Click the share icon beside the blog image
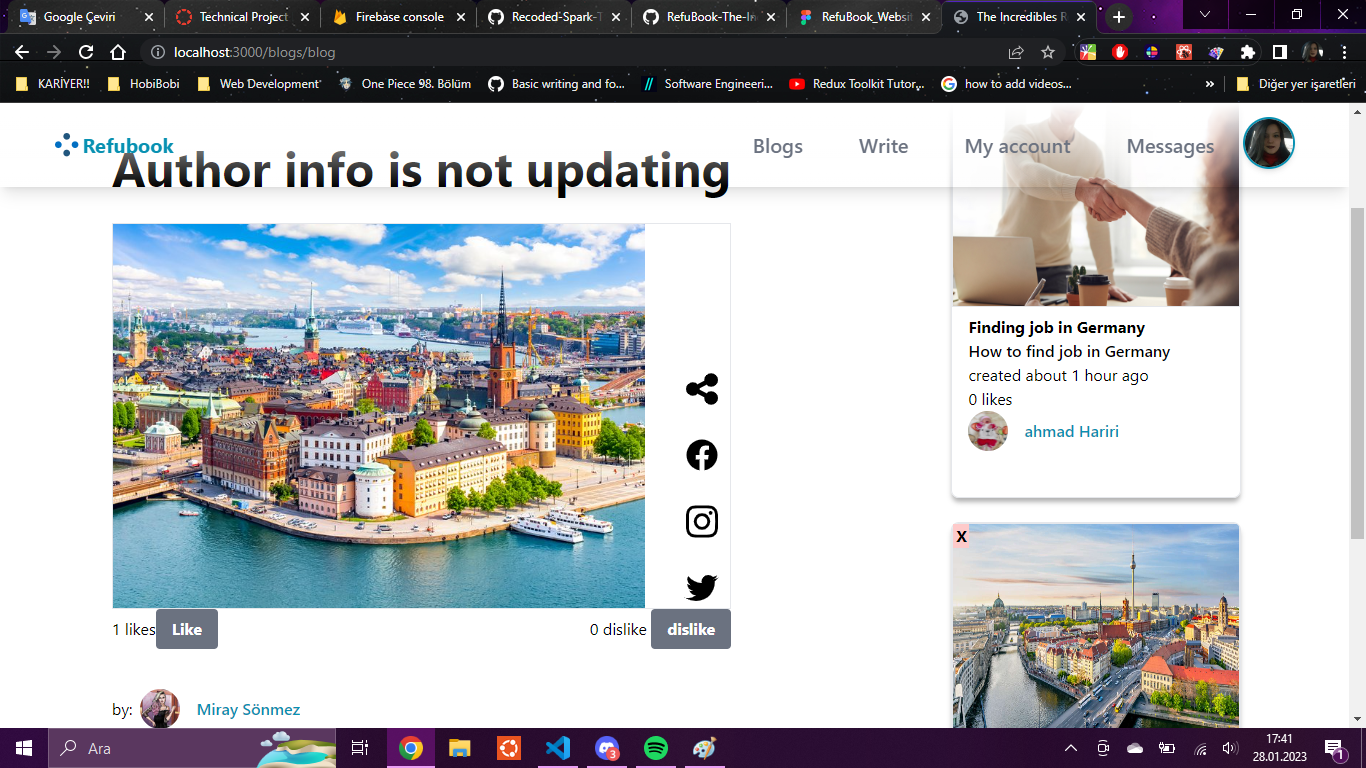This screenshot has height=768, width=1366. coord(701,388)
